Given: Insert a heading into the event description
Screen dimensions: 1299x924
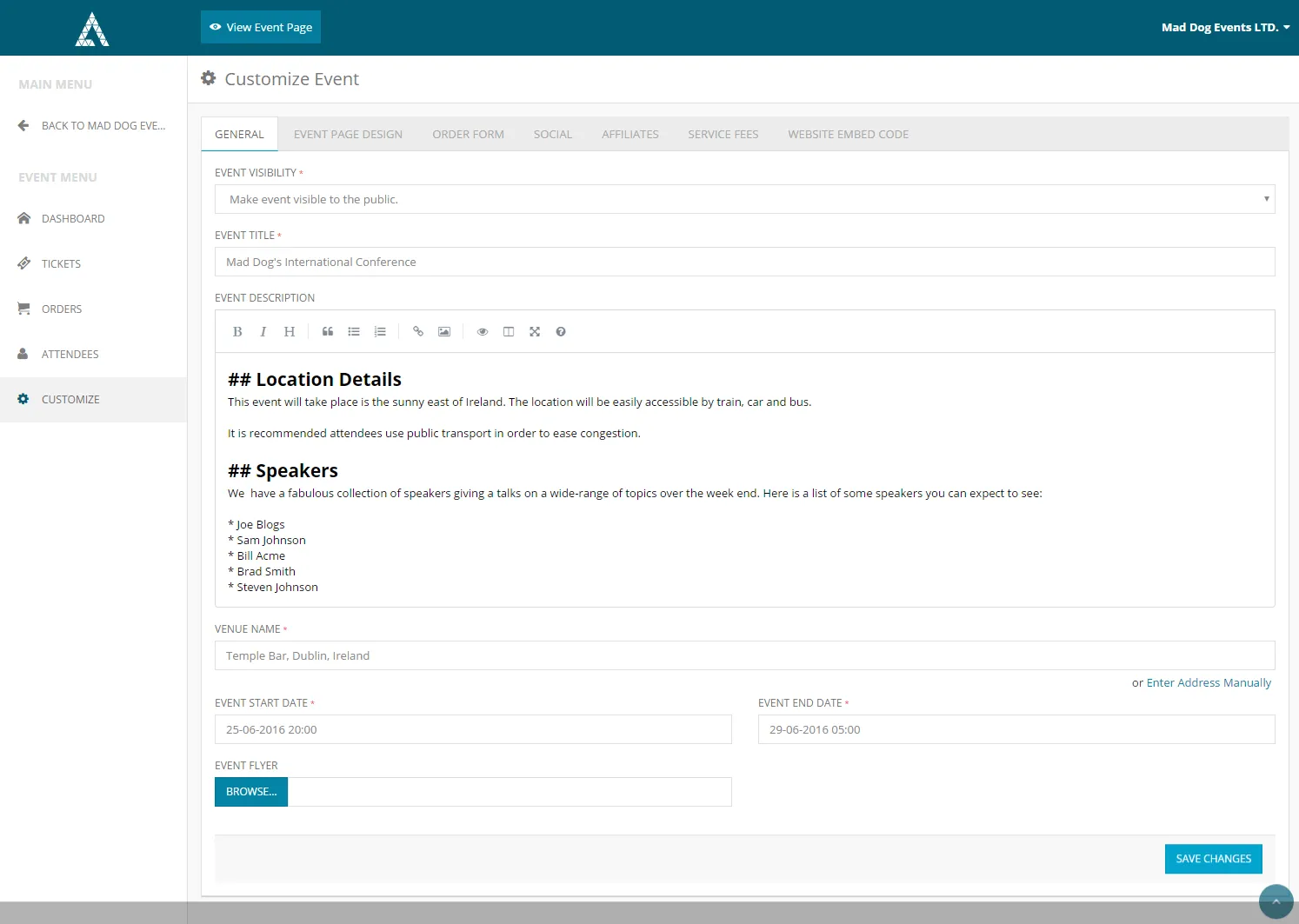Looking at the screenshot, I should click(289, 331).
